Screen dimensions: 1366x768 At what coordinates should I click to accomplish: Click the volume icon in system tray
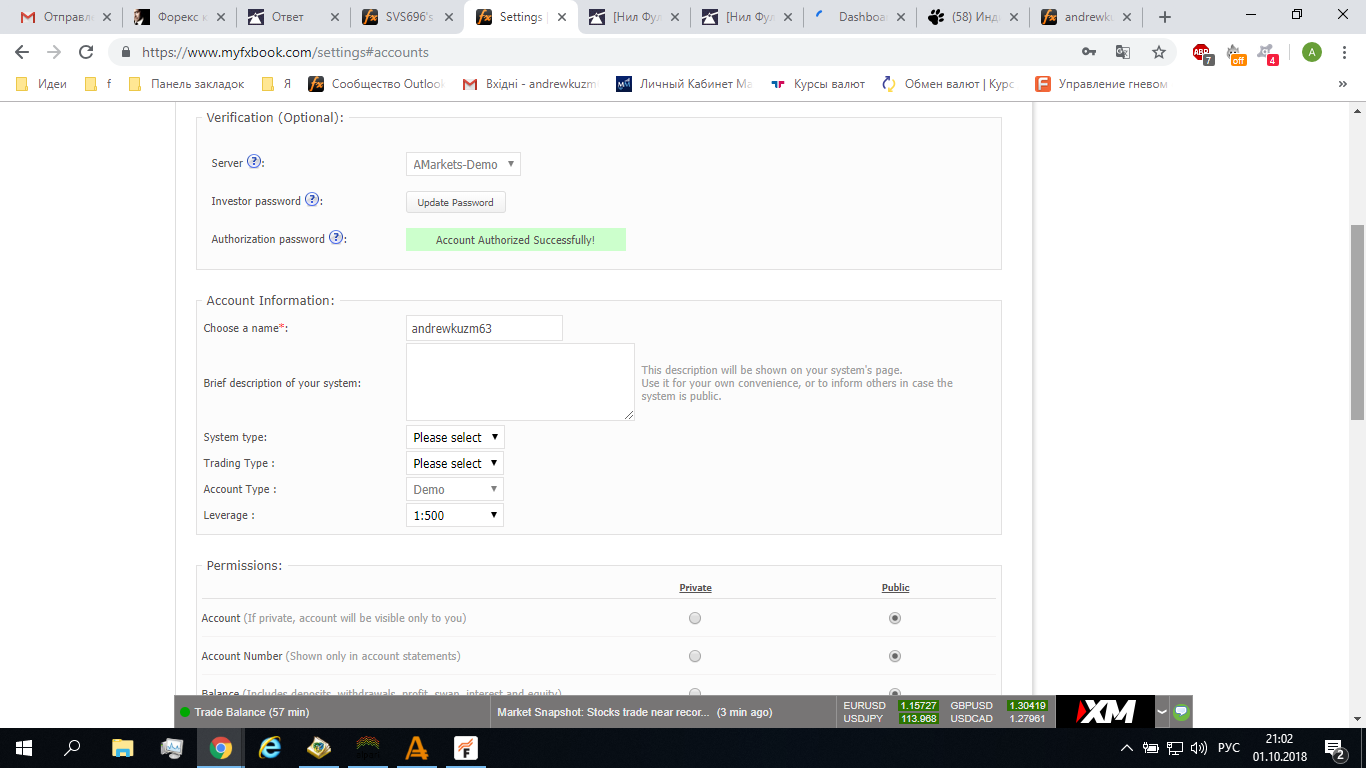[1199, 748]
